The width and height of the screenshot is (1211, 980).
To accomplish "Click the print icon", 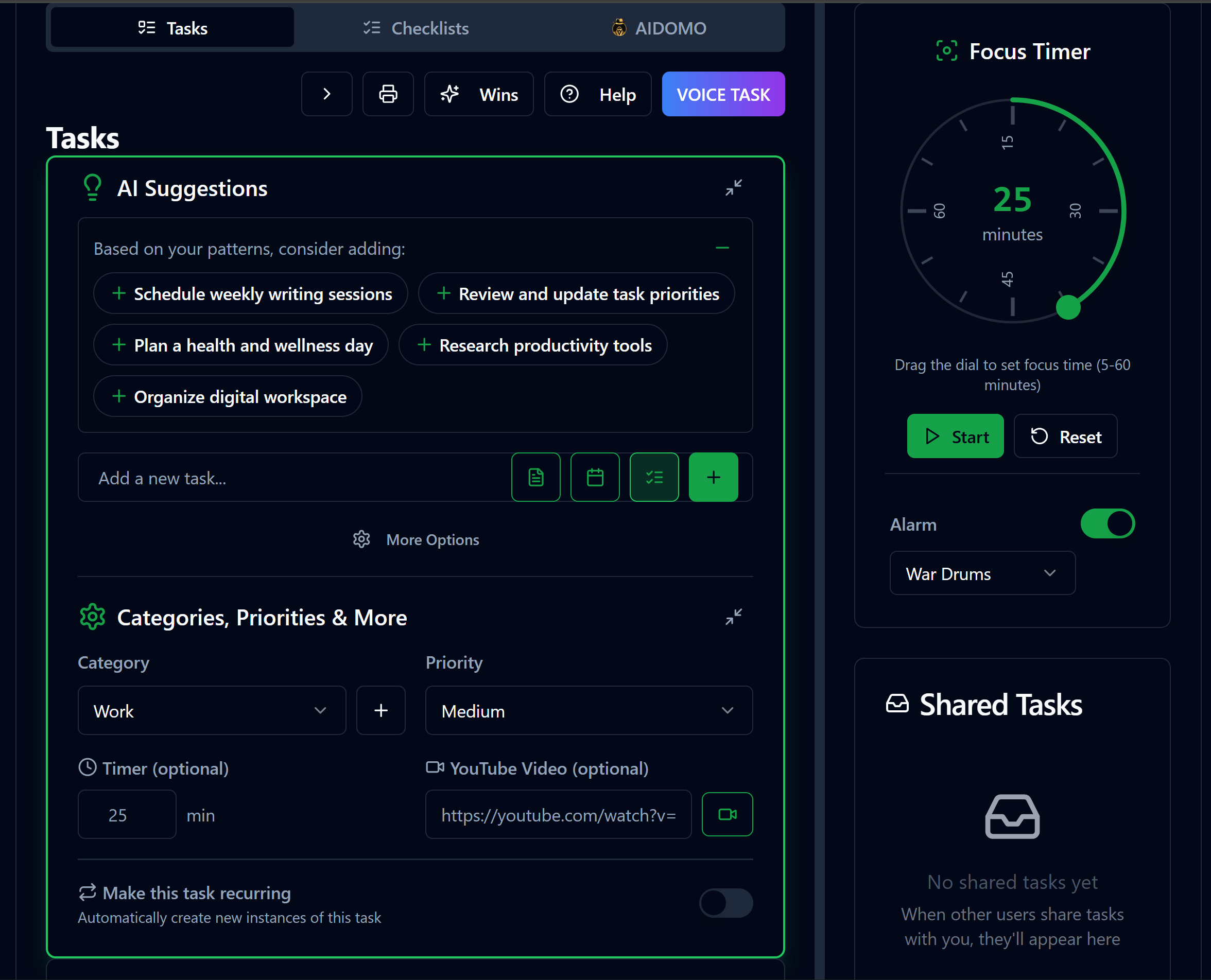I will click(x=388, y=94).
